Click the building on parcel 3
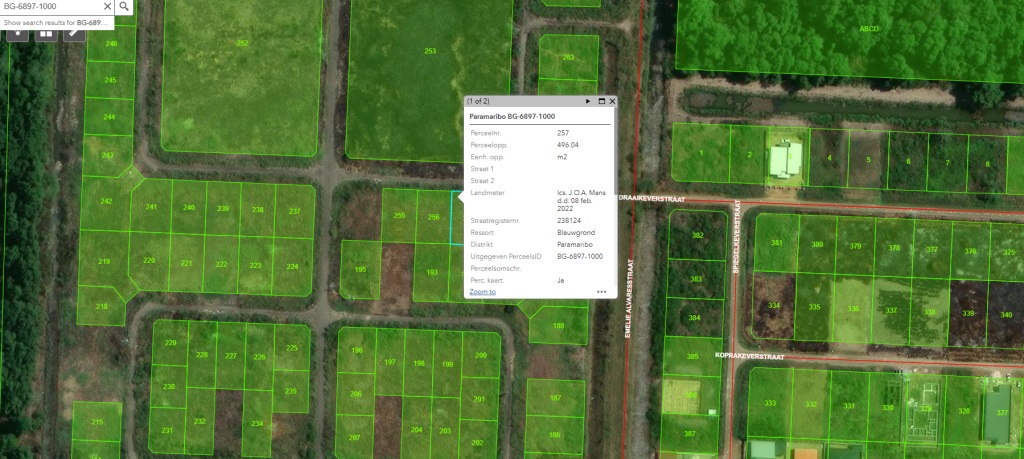 [x=788, y=158]
